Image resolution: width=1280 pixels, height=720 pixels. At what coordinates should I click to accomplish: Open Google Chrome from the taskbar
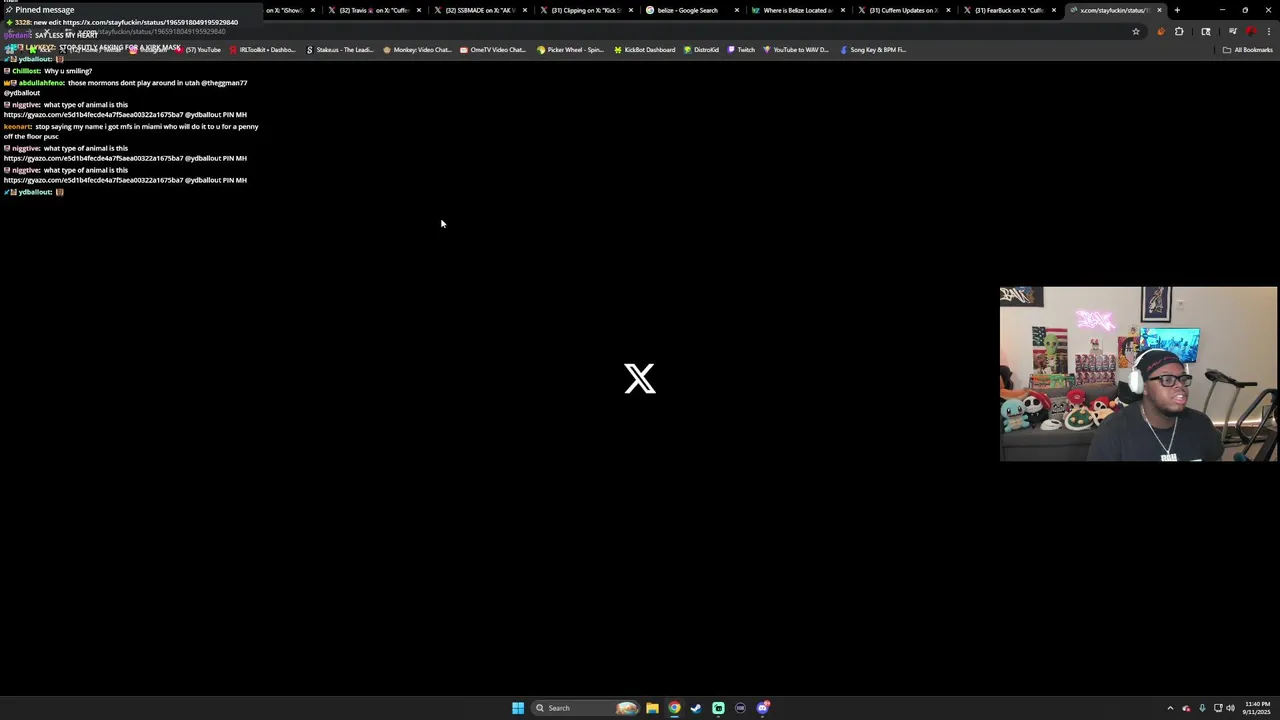(674, 708)
